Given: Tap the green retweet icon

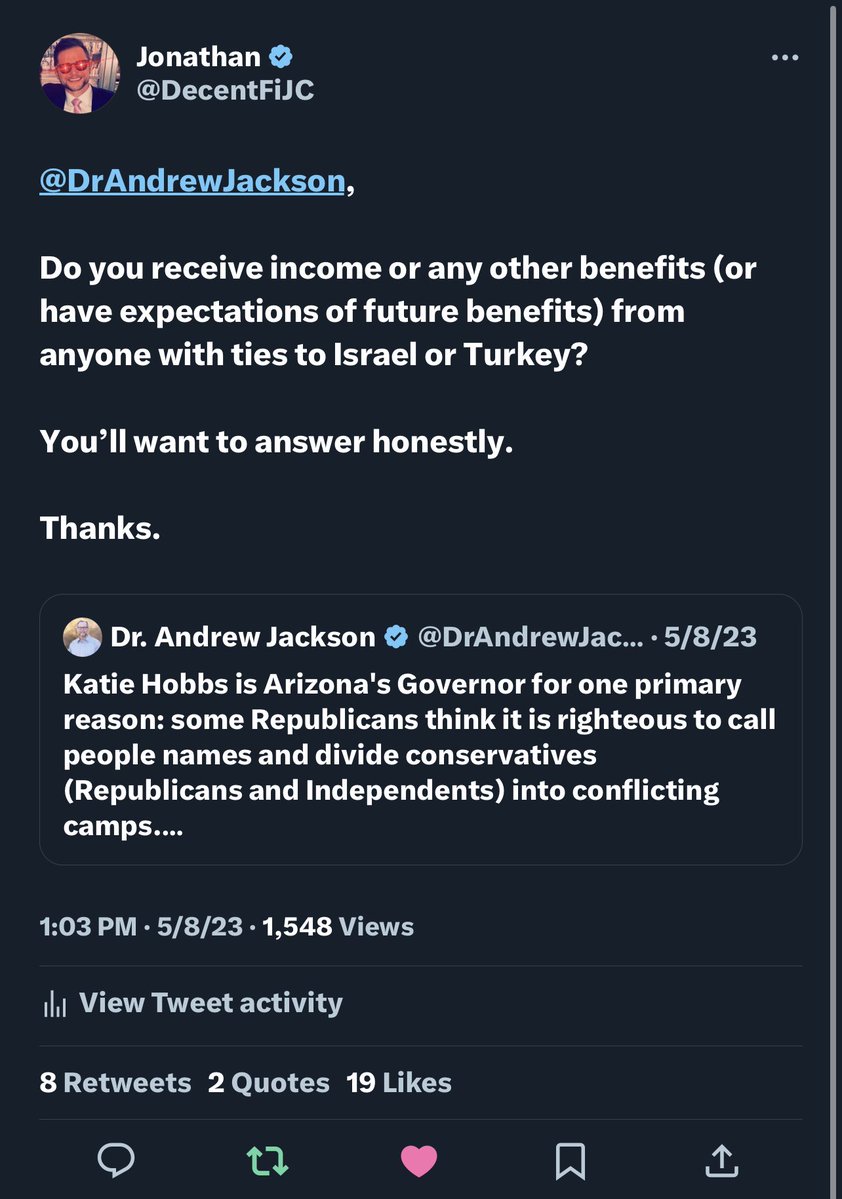Looking at the screenshot, I should [x=268, y=1160].
